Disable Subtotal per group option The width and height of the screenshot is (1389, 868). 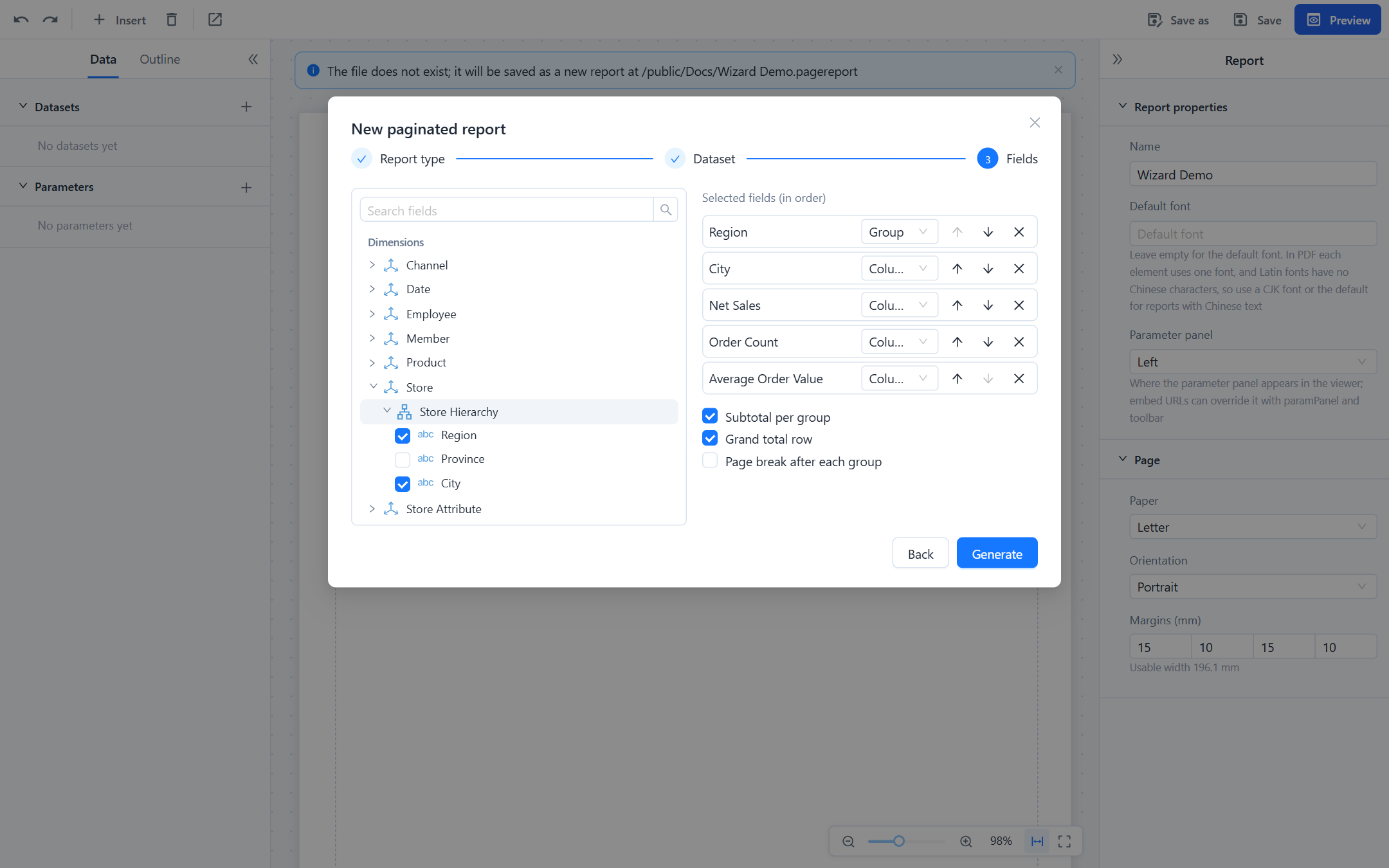tap(710, 417)
